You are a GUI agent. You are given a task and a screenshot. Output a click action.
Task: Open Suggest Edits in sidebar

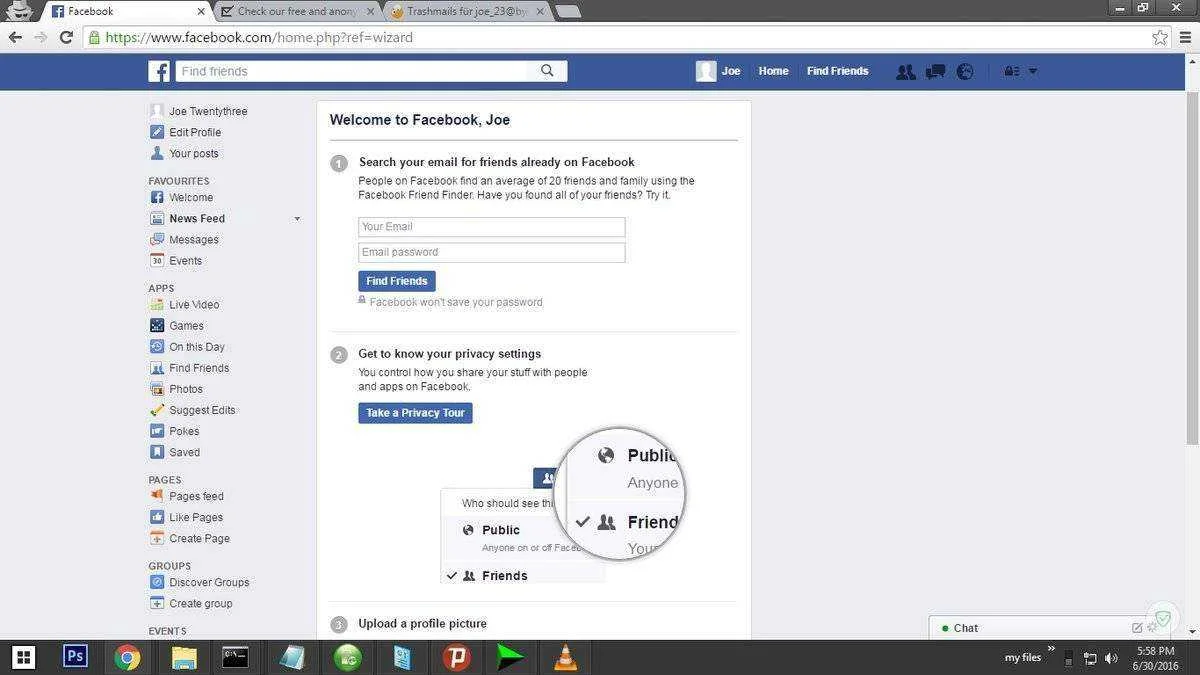(203, 409)
